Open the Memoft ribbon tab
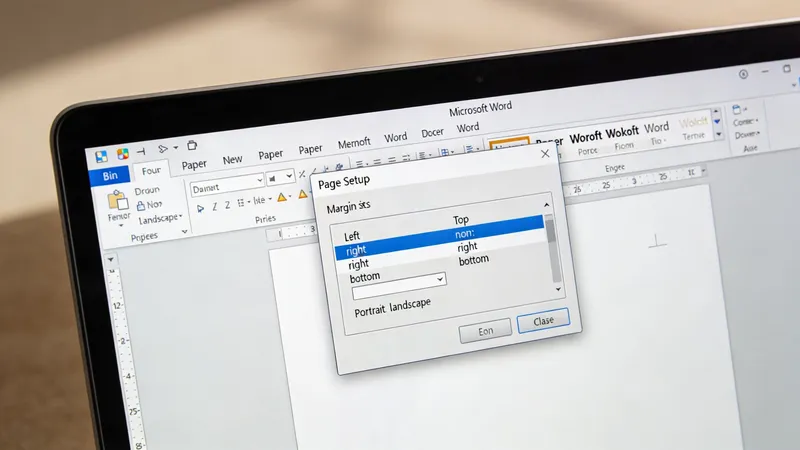Image resolution: width=800 pixels, height=450 pixels. [x=354, y=143]
